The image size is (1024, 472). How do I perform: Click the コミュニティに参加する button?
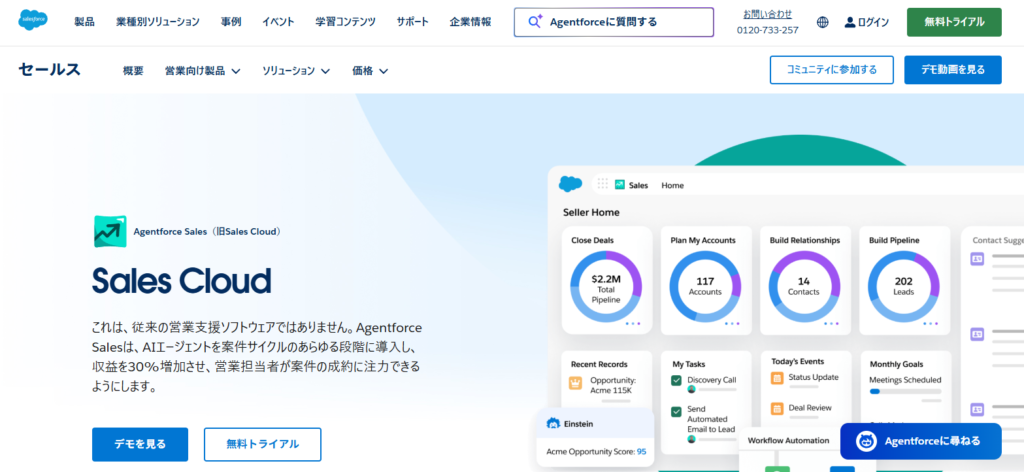coord(831,70)
